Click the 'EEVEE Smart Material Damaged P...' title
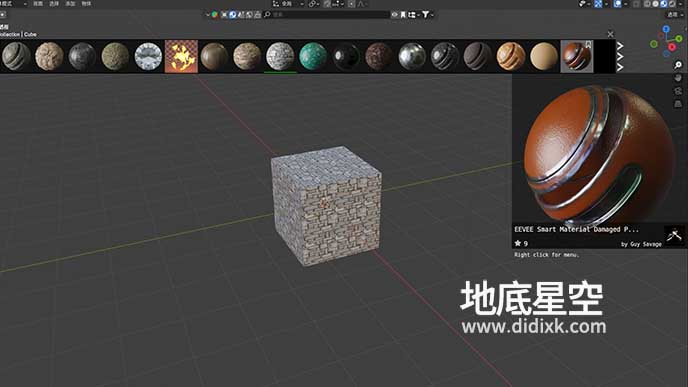 (577, 229)
